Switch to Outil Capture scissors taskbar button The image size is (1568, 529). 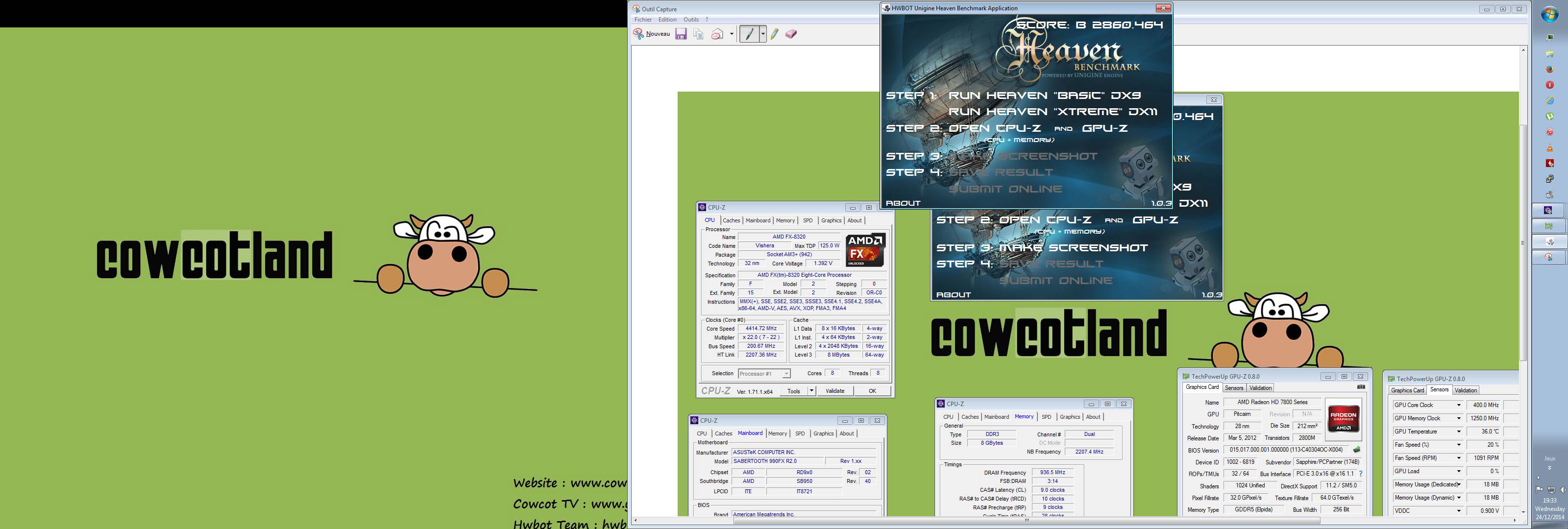pyautogui.click(x=1548, y=258)
